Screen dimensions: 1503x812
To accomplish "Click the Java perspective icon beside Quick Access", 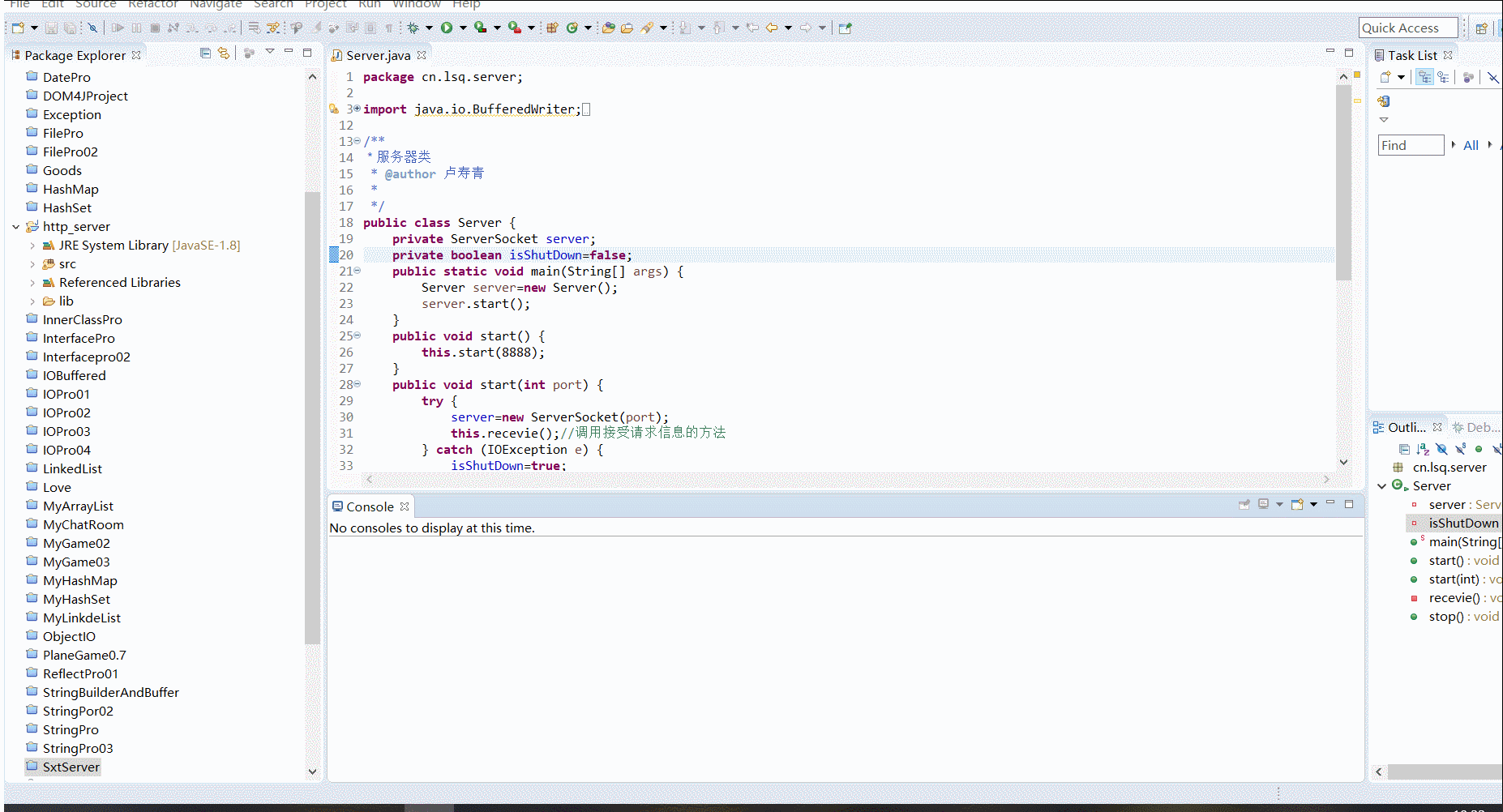I will point(1500,28).
